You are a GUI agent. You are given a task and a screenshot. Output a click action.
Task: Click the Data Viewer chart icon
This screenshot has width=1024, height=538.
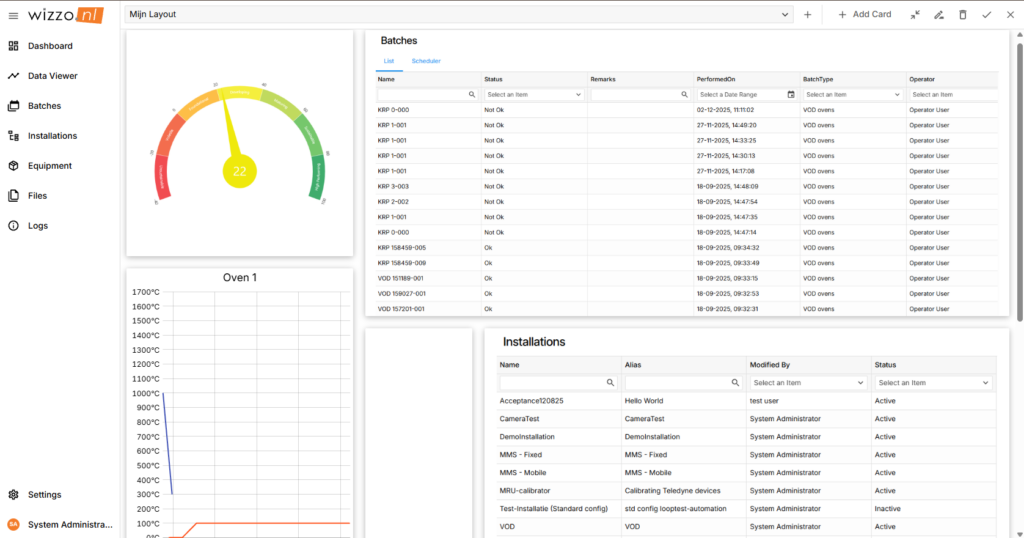tap(13, 76)
